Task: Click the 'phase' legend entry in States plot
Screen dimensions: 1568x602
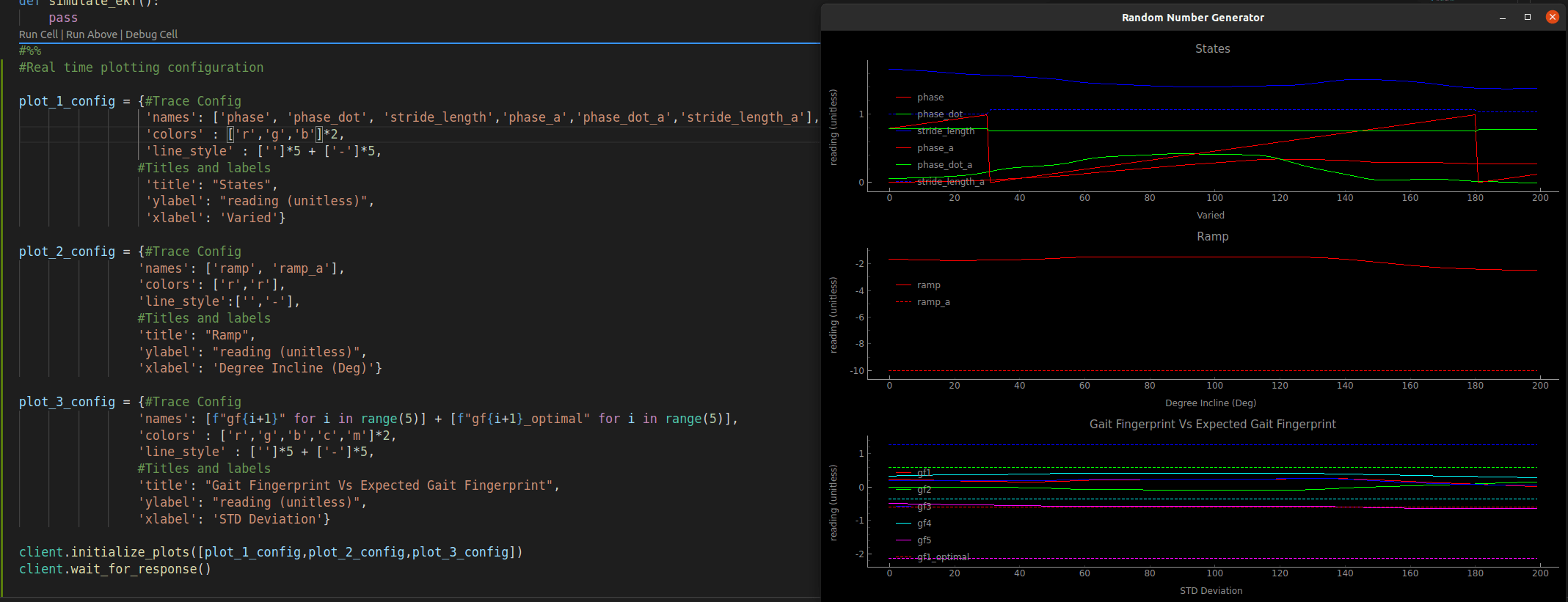Action: [930, 98]
